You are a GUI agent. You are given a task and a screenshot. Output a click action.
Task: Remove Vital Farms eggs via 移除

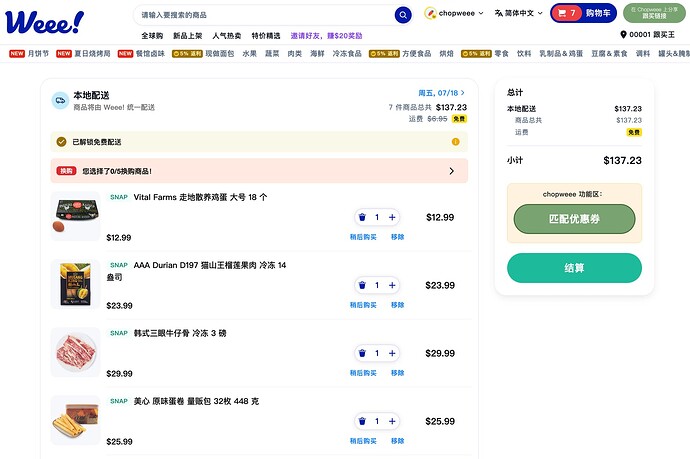397,237
